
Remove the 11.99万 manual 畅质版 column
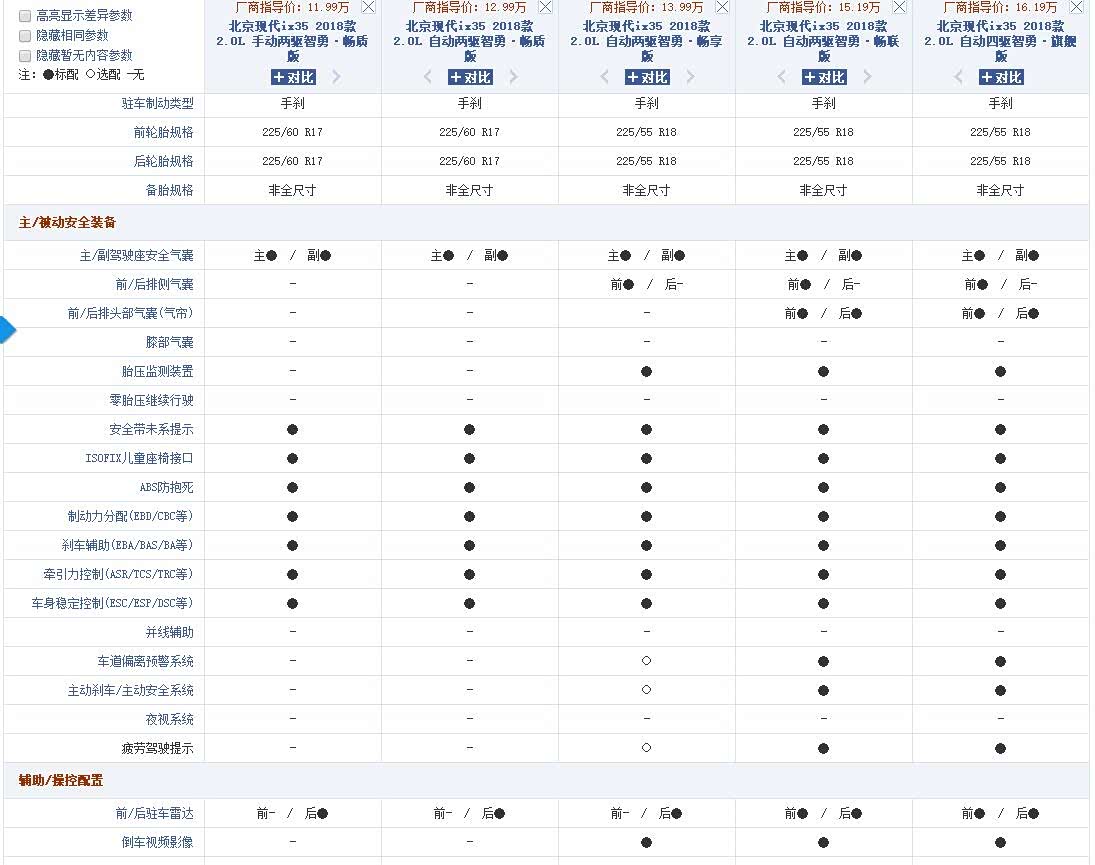368,7
